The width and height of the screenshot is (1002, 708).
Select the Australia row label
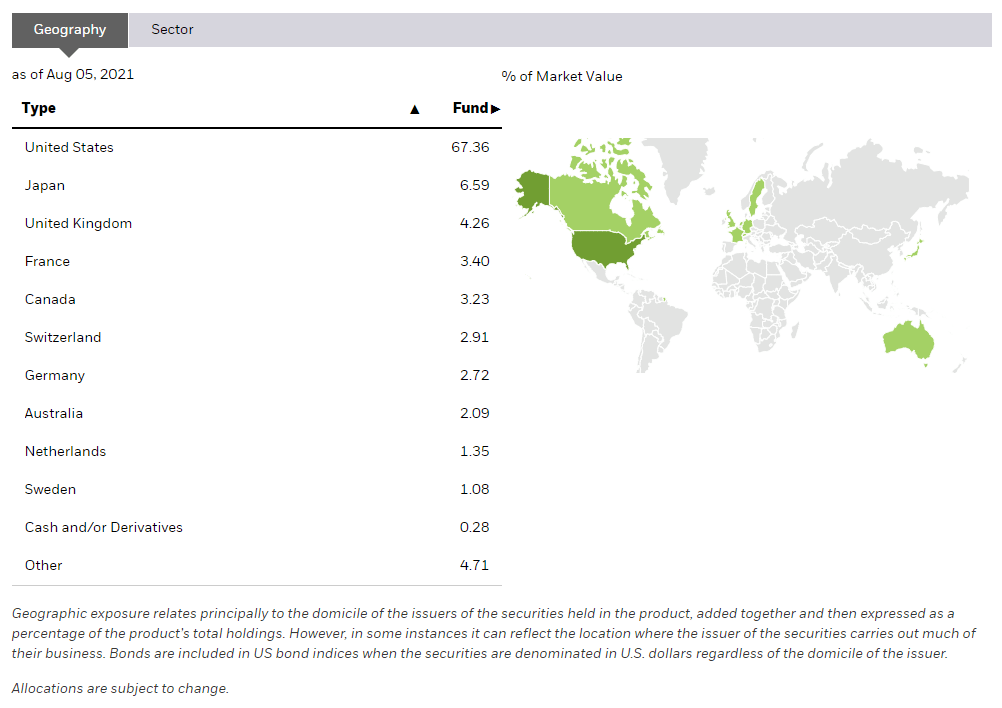pos(54,413)
